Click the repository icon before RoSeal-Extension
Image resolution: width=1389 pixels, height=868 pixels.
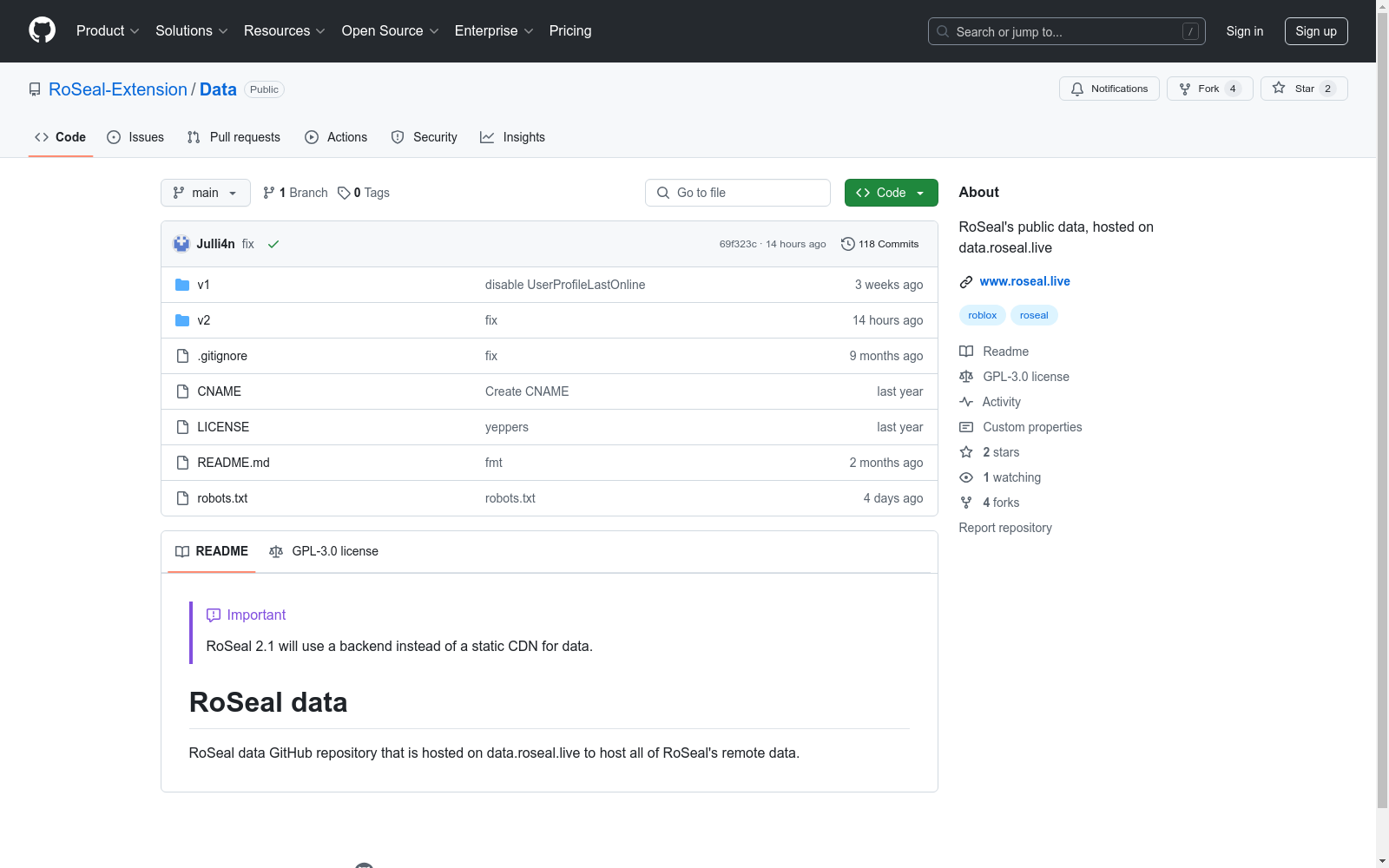35,89
